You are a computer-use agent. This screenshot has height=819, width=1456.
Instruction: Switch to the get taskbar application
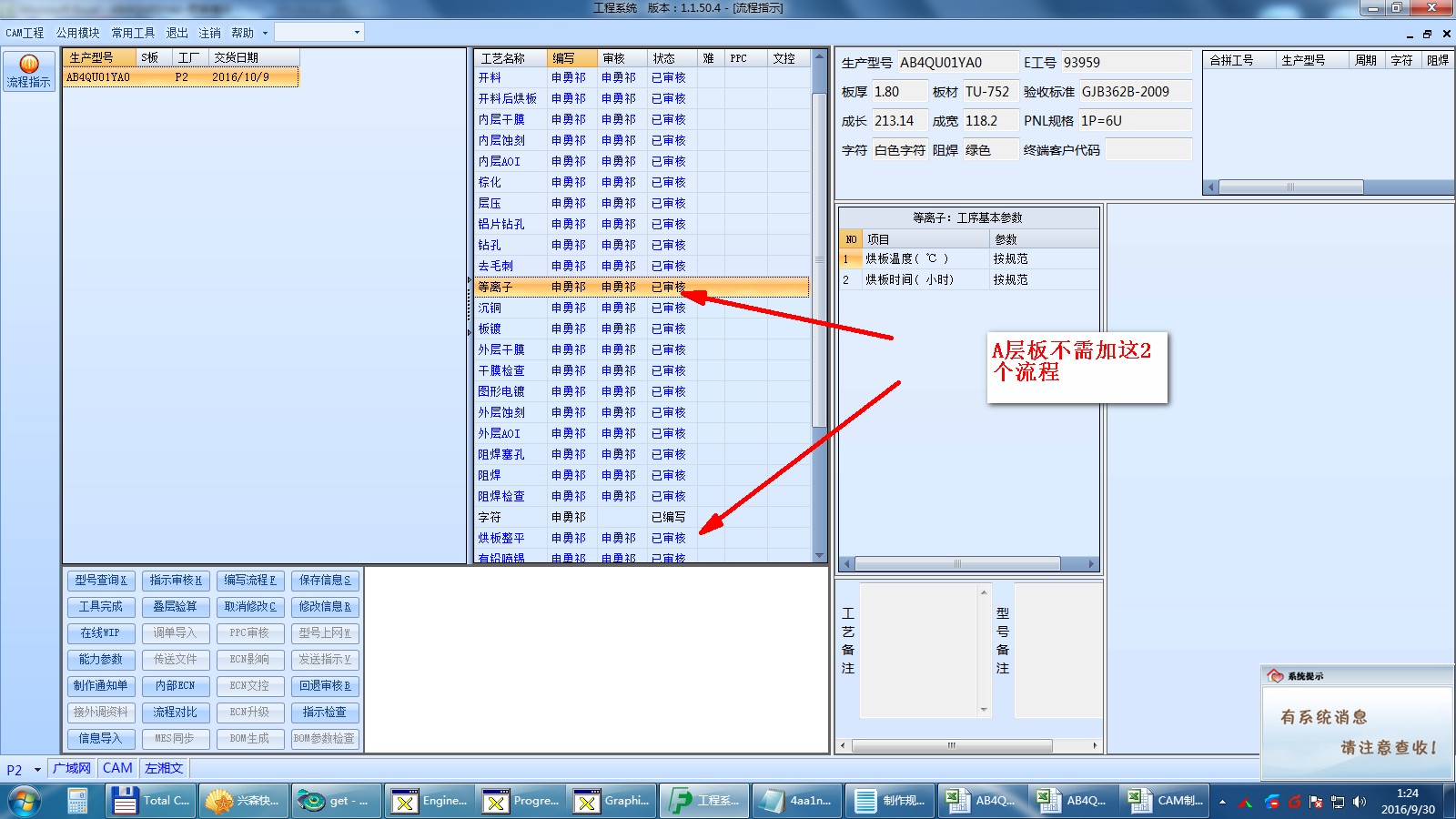337,801
